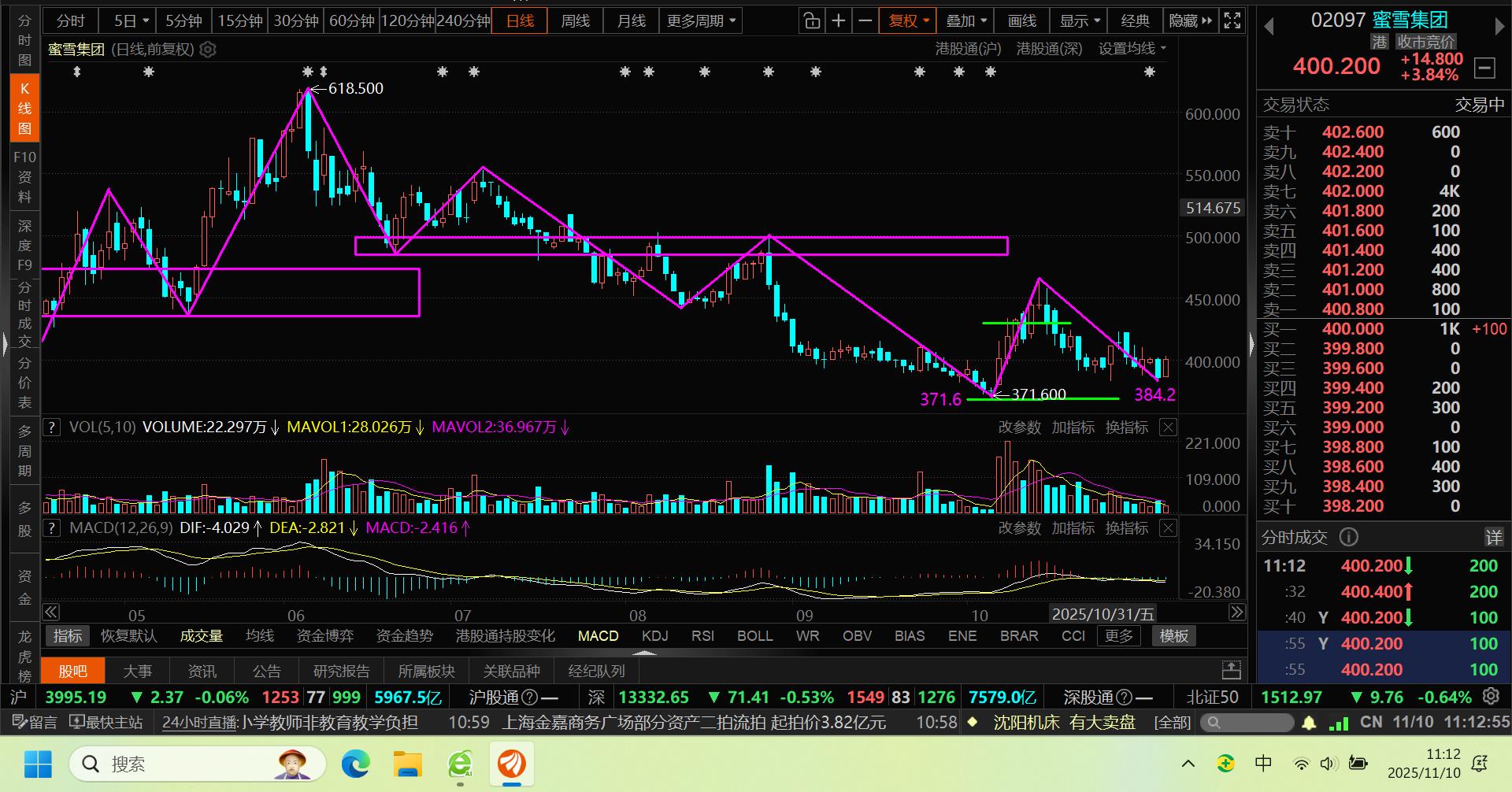Click 恢复默认 restore defaults
The height and width of the screenshot is (792, 1512).
click(x=129, y=636)
